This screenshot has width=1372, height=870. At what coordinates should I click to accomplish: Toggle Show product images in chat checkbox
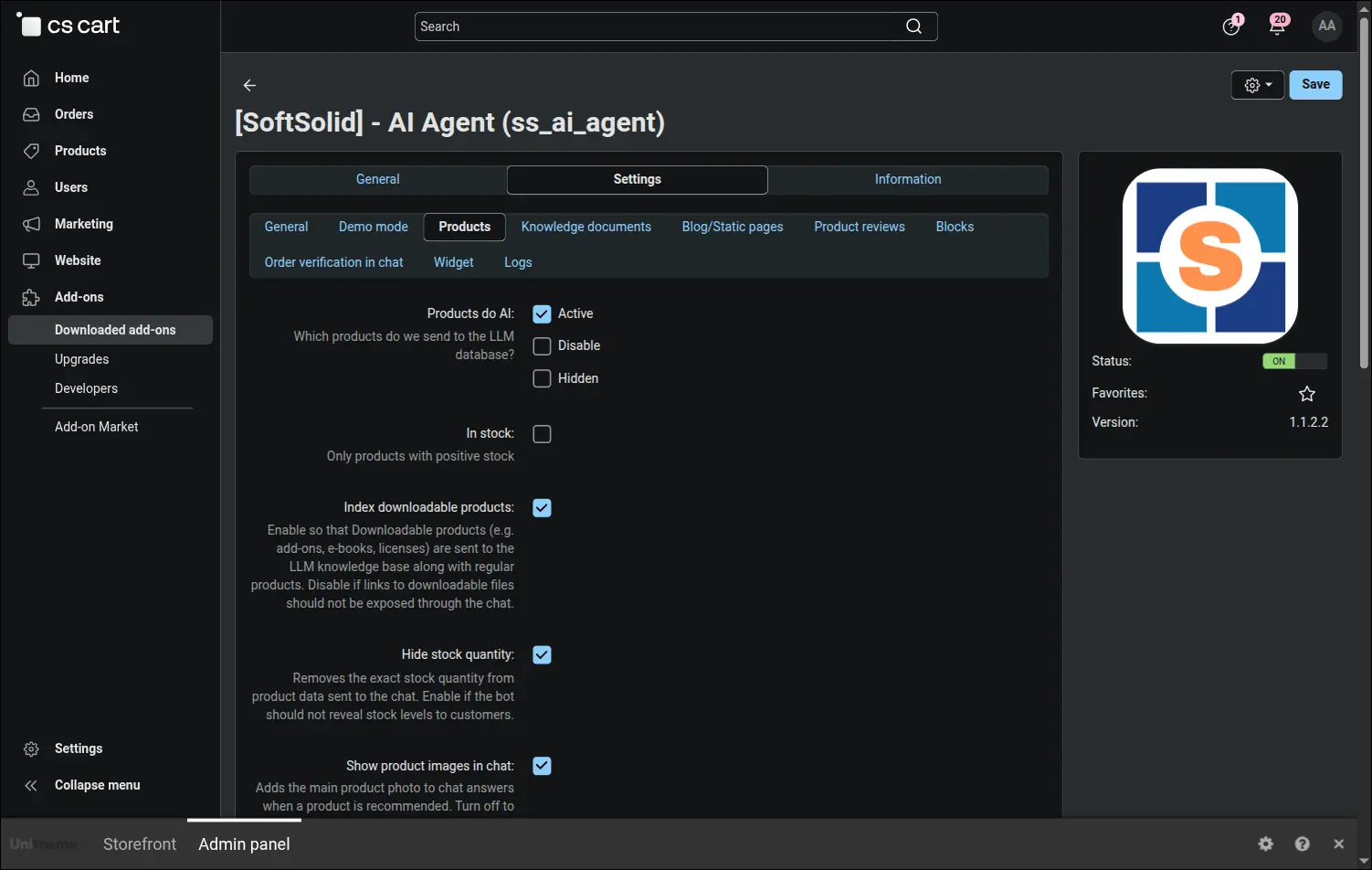tap(542, 766)
